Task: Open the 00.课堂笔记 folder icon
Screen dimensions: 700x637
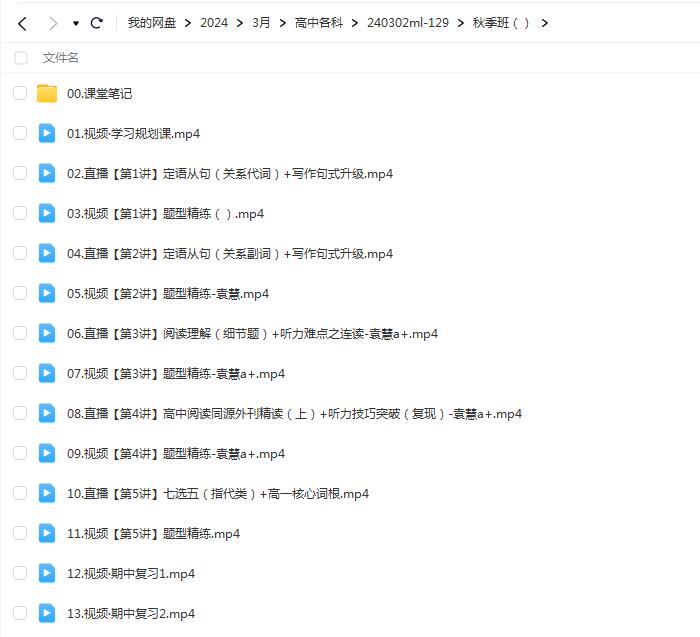Action: click(x=47, y=94)
